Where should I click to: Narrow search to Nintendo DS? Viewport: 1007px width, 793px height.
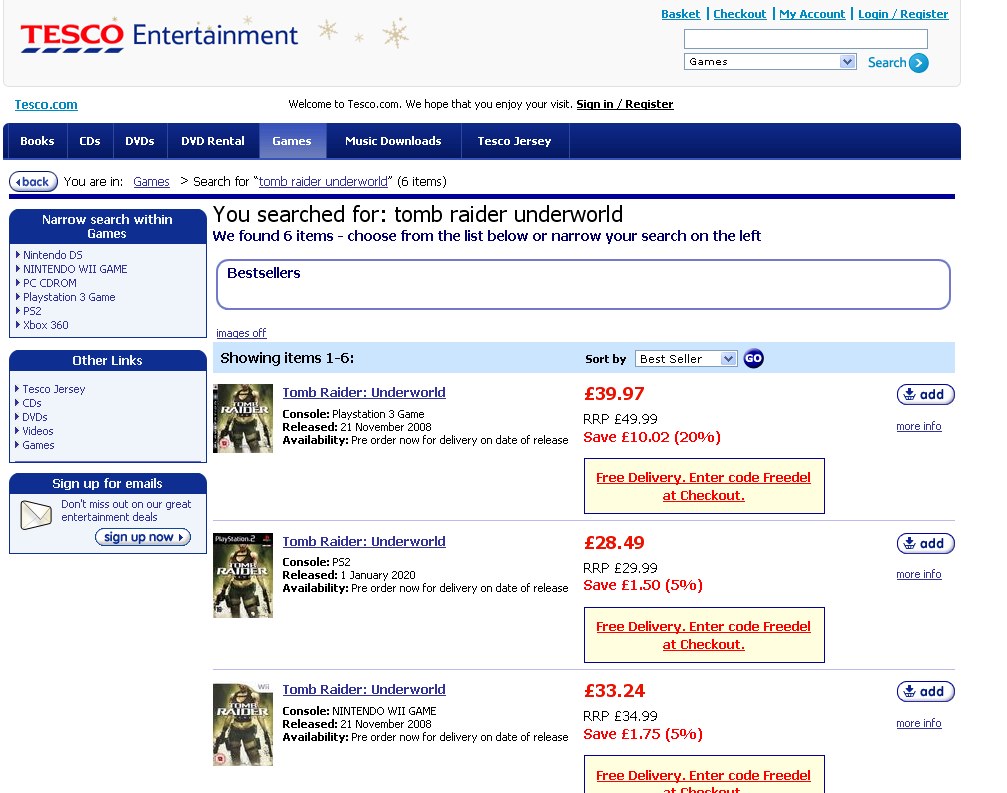pos(53,255)
